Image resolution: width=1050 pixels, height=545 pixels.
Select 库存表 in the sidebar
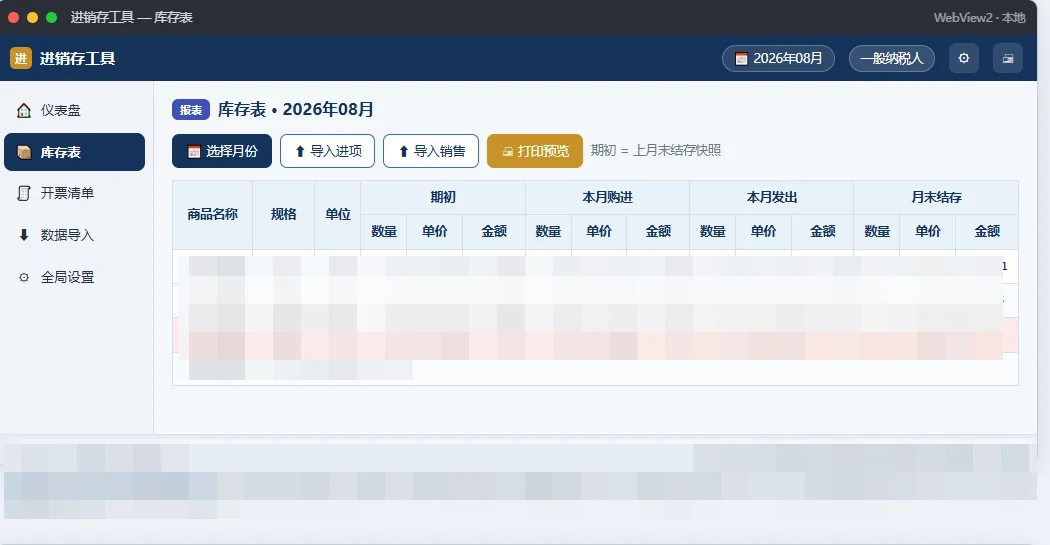[x=74, y=152]
